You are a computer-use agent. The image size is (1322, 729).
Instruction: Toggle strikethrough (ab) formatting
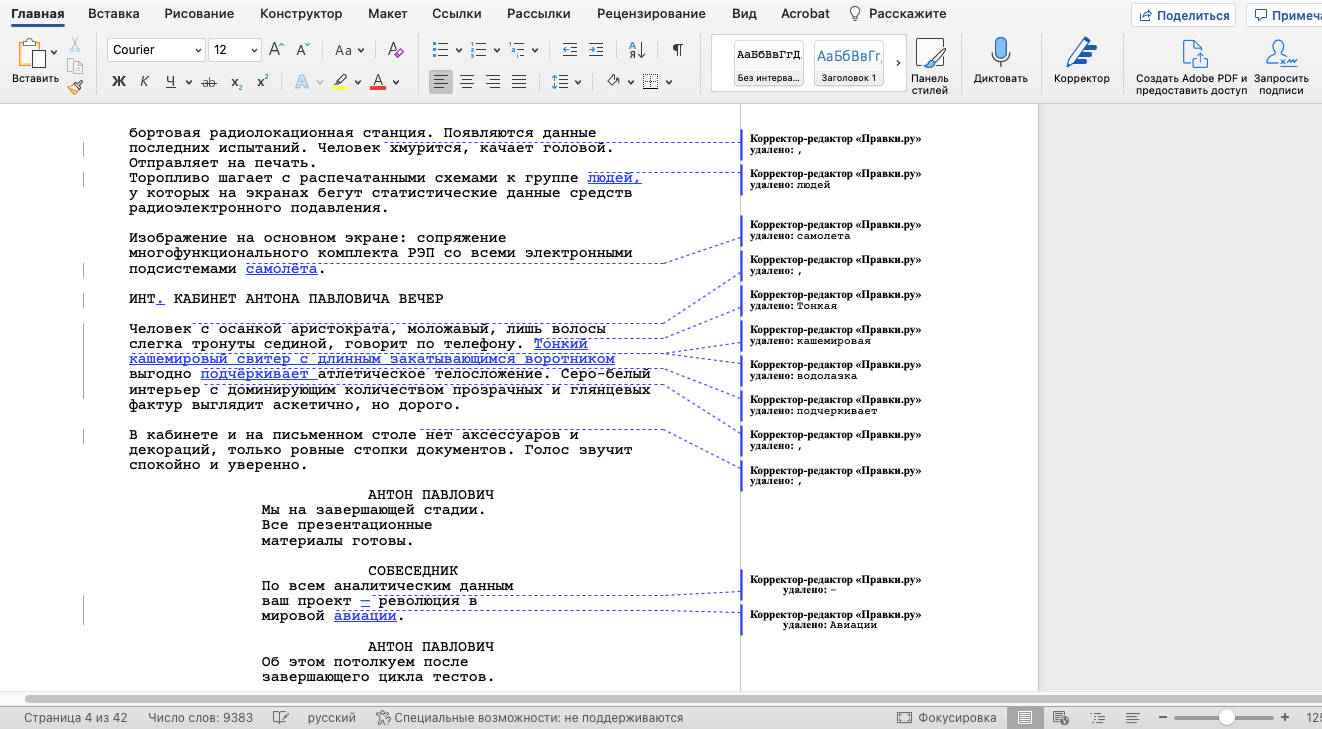pos(209,82)
